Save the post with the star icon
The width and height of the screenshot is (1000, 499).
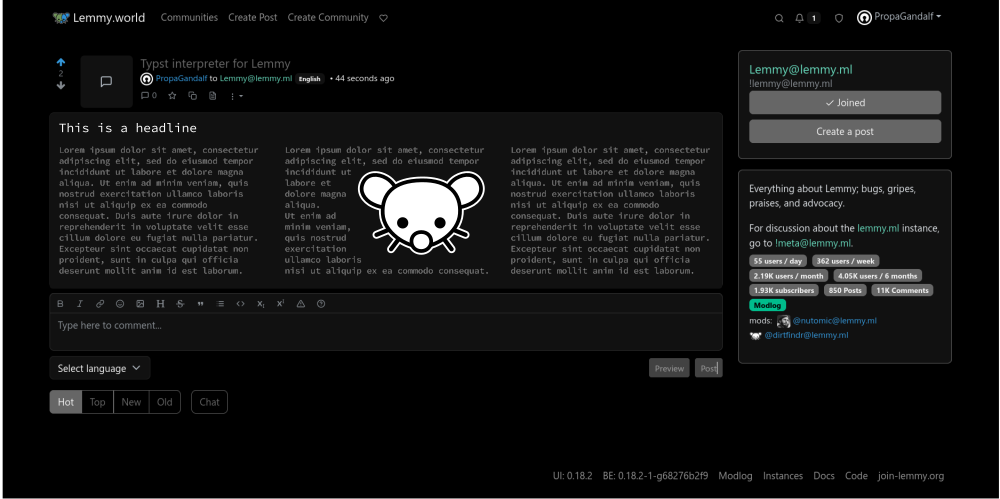pyautogui.click(x=172, y=96)
